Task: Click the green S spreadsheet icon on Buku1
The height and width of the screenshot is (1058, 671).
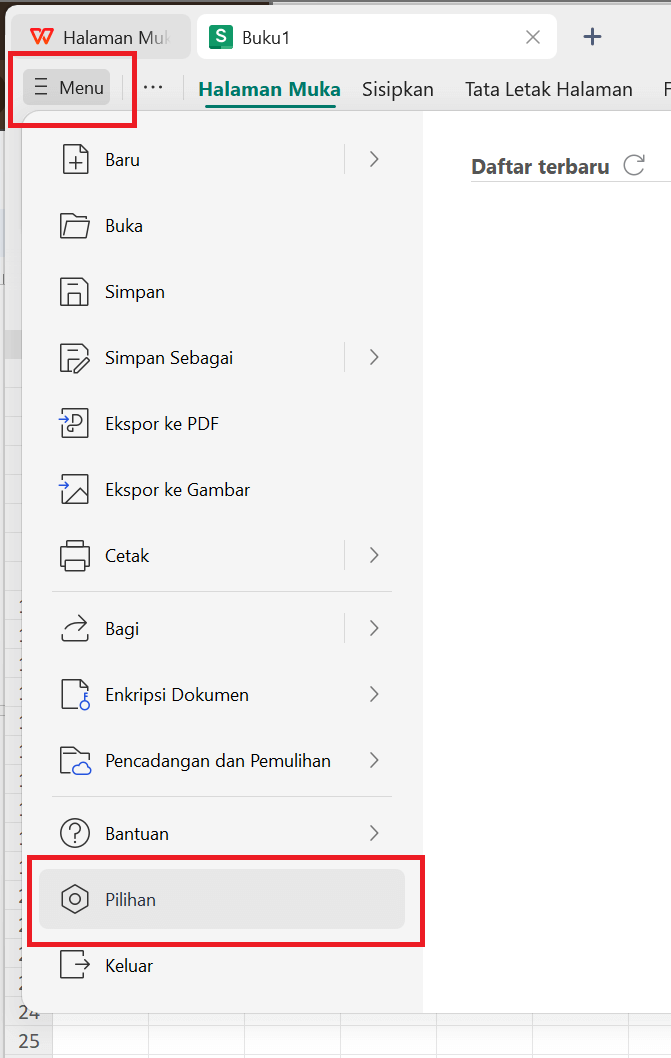Action: [219, 36]
